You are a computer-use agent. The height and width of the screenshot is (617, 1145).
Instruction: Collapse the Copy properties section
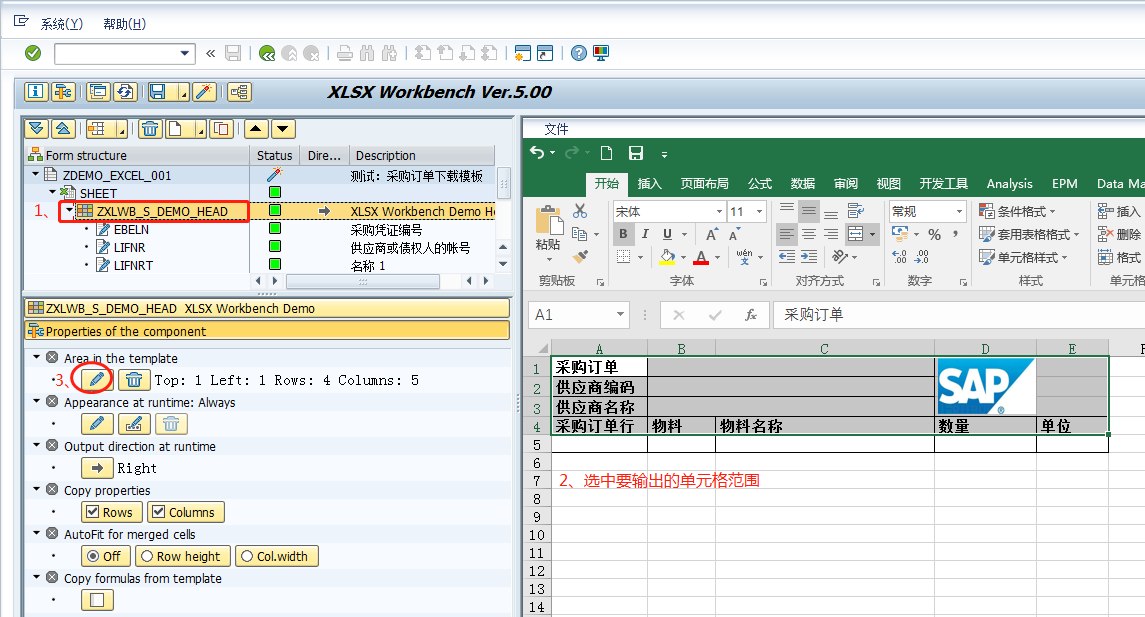37,489
